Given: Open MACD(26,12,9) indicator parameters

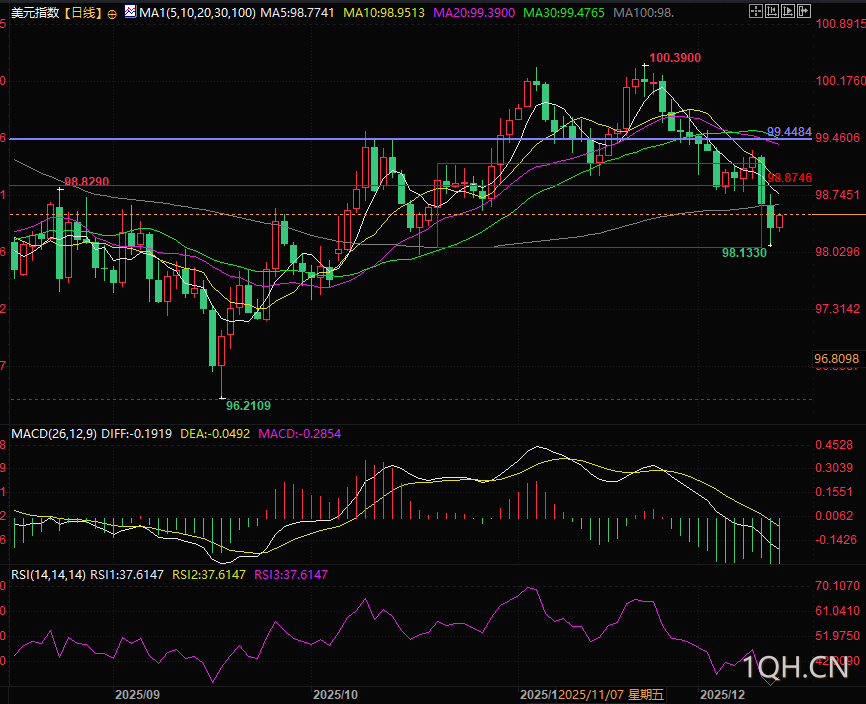Looking at the screenshot, I should 56,434.
